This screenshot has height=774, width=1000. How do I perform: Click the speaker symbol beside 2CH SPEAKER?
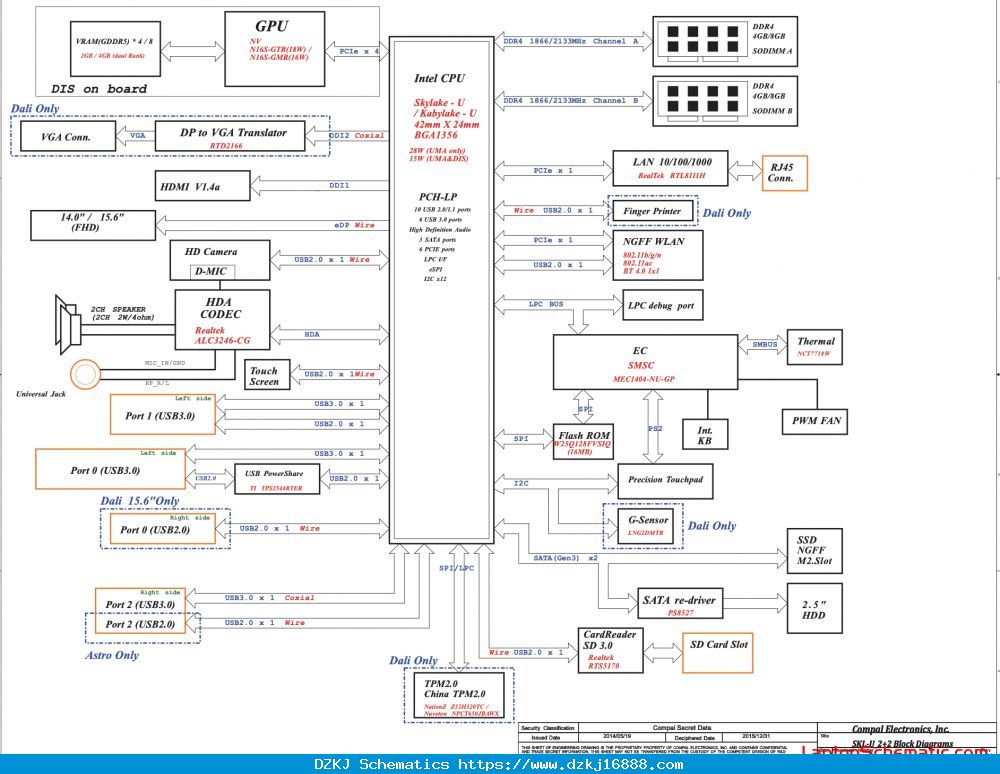[68, 325]
